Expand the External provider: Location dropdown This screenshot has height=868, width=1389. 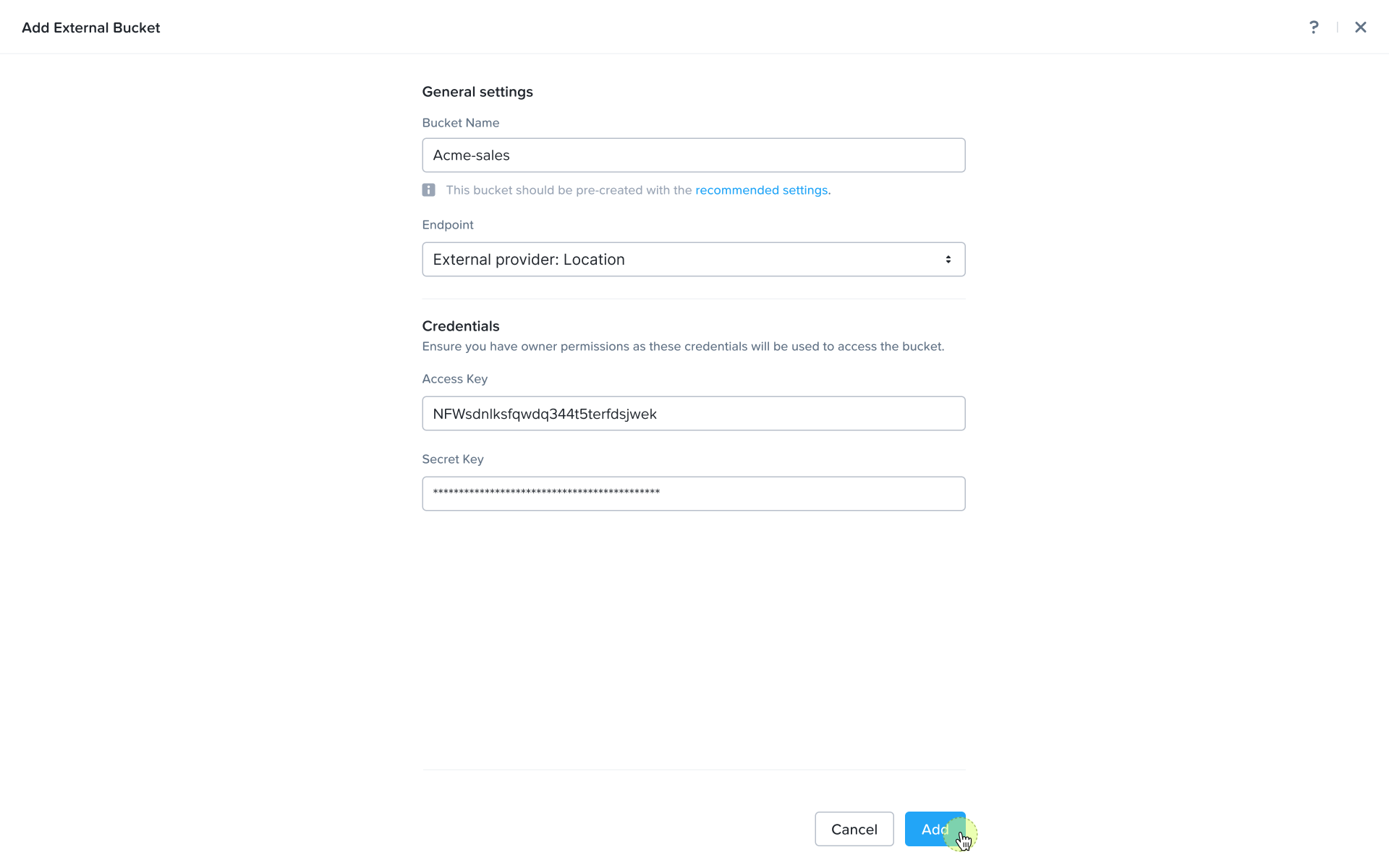[694, 260]
